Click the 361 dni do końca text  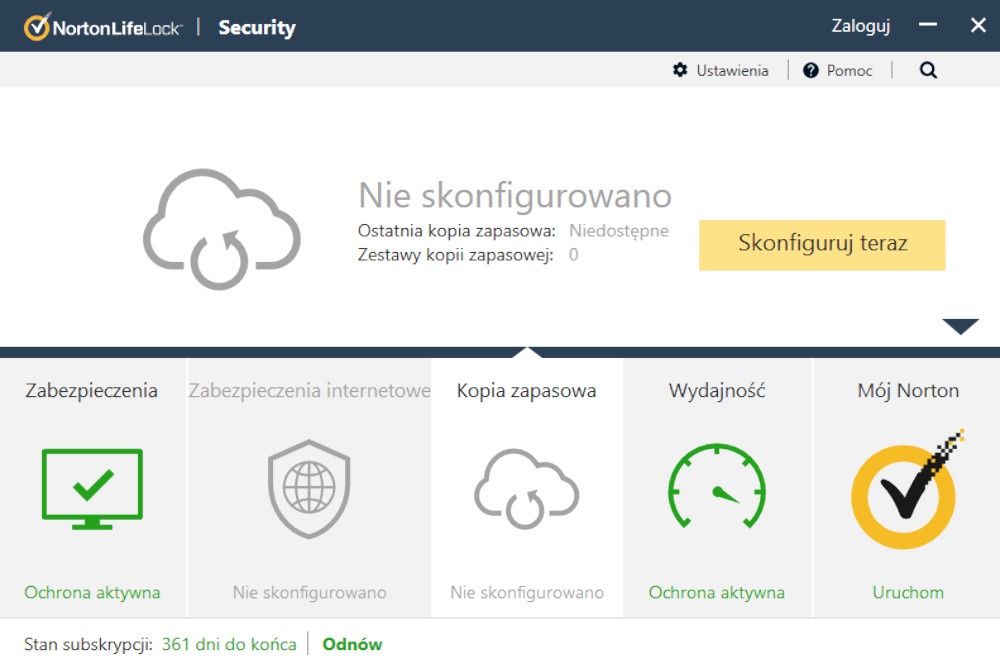pos(229,644)
